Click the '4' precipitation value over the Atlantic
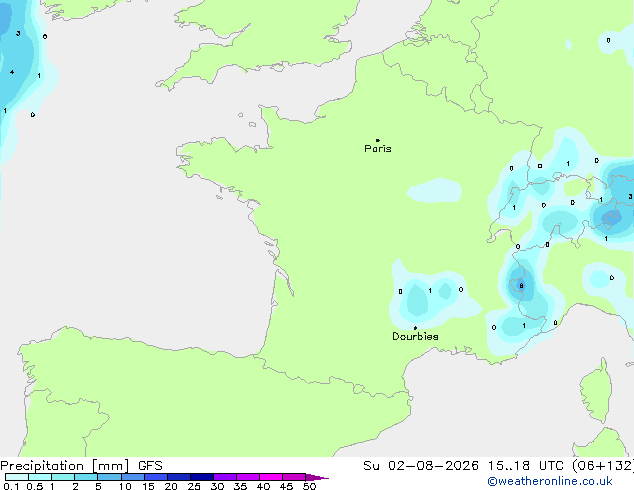Screen dimensions: 634x490 [12, 72]
